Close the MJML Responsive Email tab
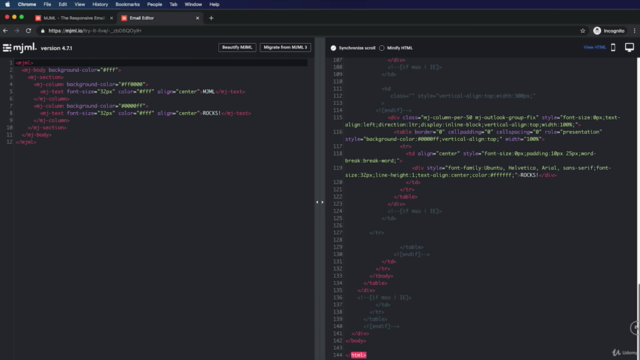 click(111, 18)
